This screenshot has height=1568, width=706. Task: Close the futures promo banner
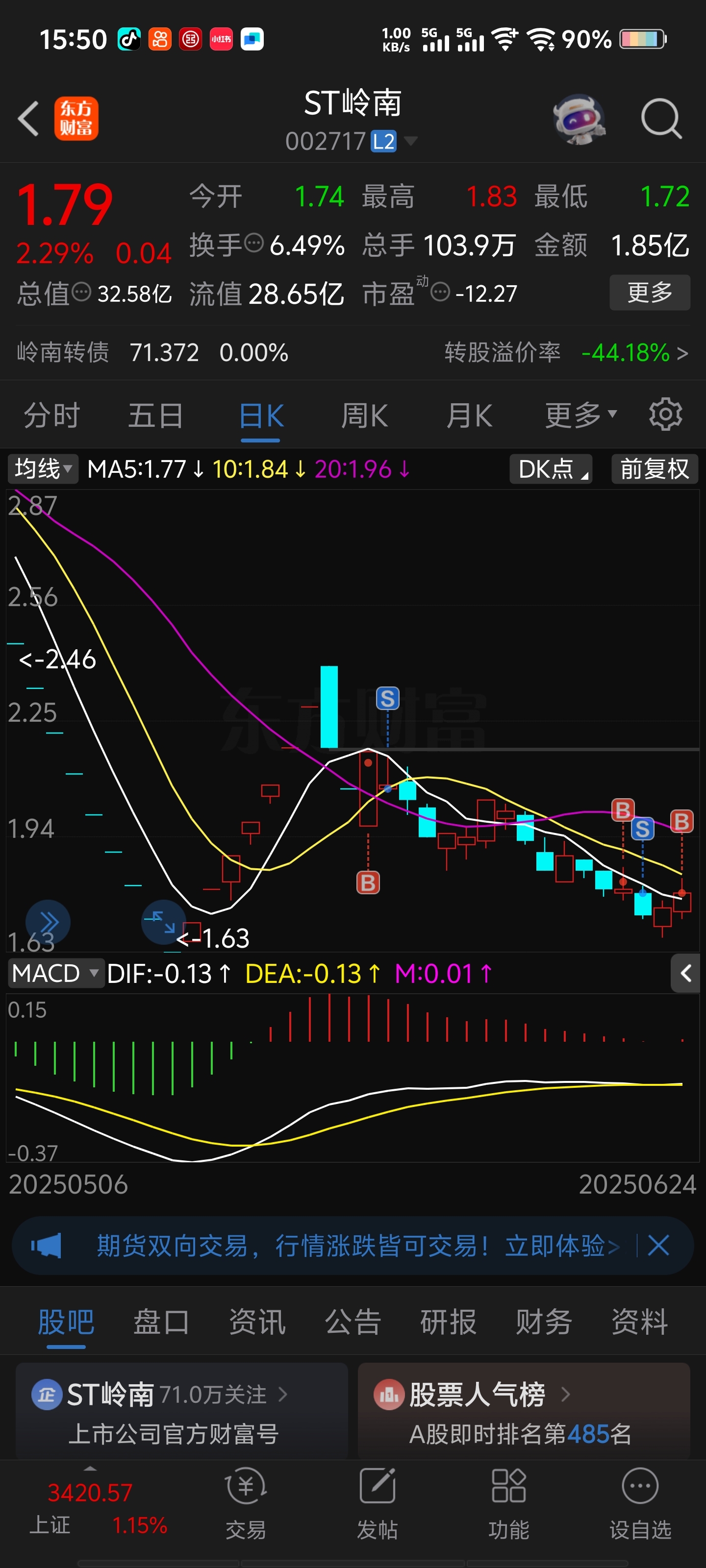point(658,1246)
